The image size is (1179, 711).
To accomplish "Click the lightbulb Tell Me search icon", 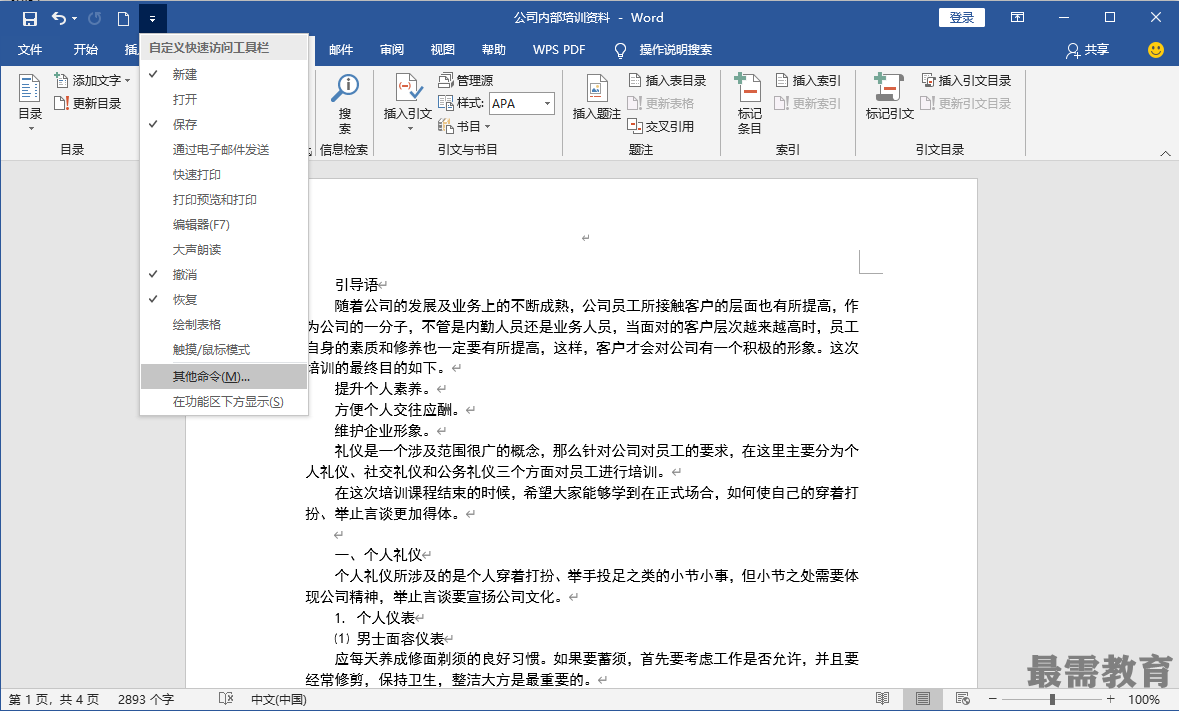I will pos(620,50).
